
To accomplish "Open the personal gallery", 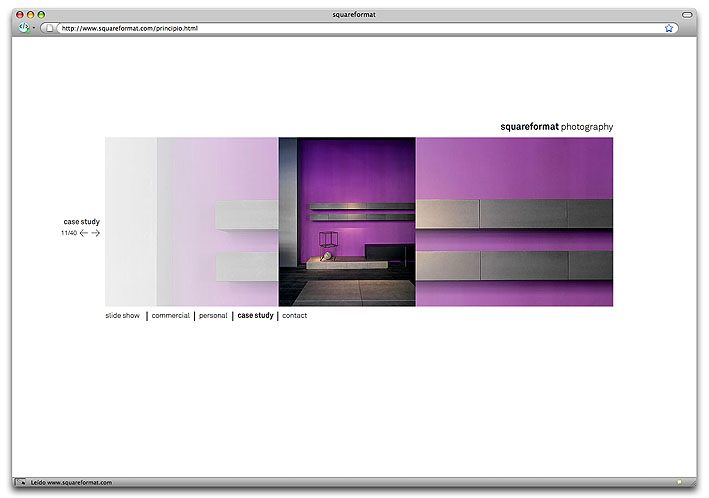I will pyautogui.click(x=213, y=315).
